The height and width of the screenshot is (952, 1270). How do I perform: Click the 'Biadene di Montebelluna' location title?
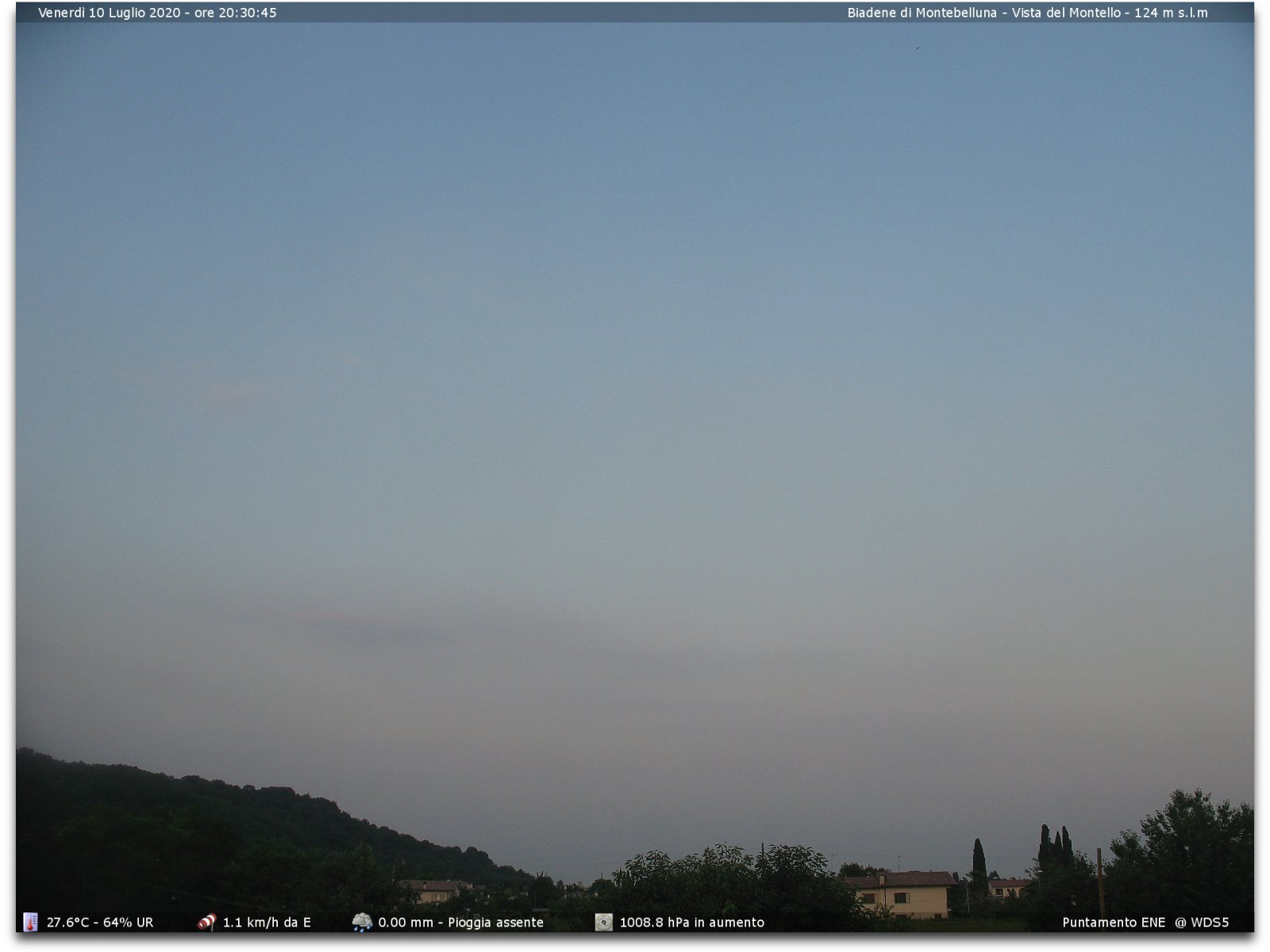922,13
